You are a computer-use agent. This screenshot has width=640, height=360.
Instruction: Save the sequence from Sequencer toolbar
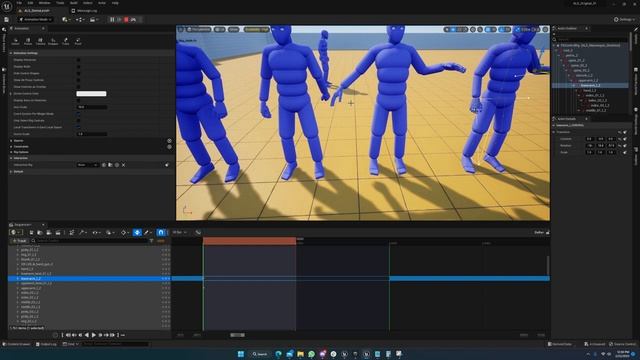pyautogui.click(x=31, y=232)
